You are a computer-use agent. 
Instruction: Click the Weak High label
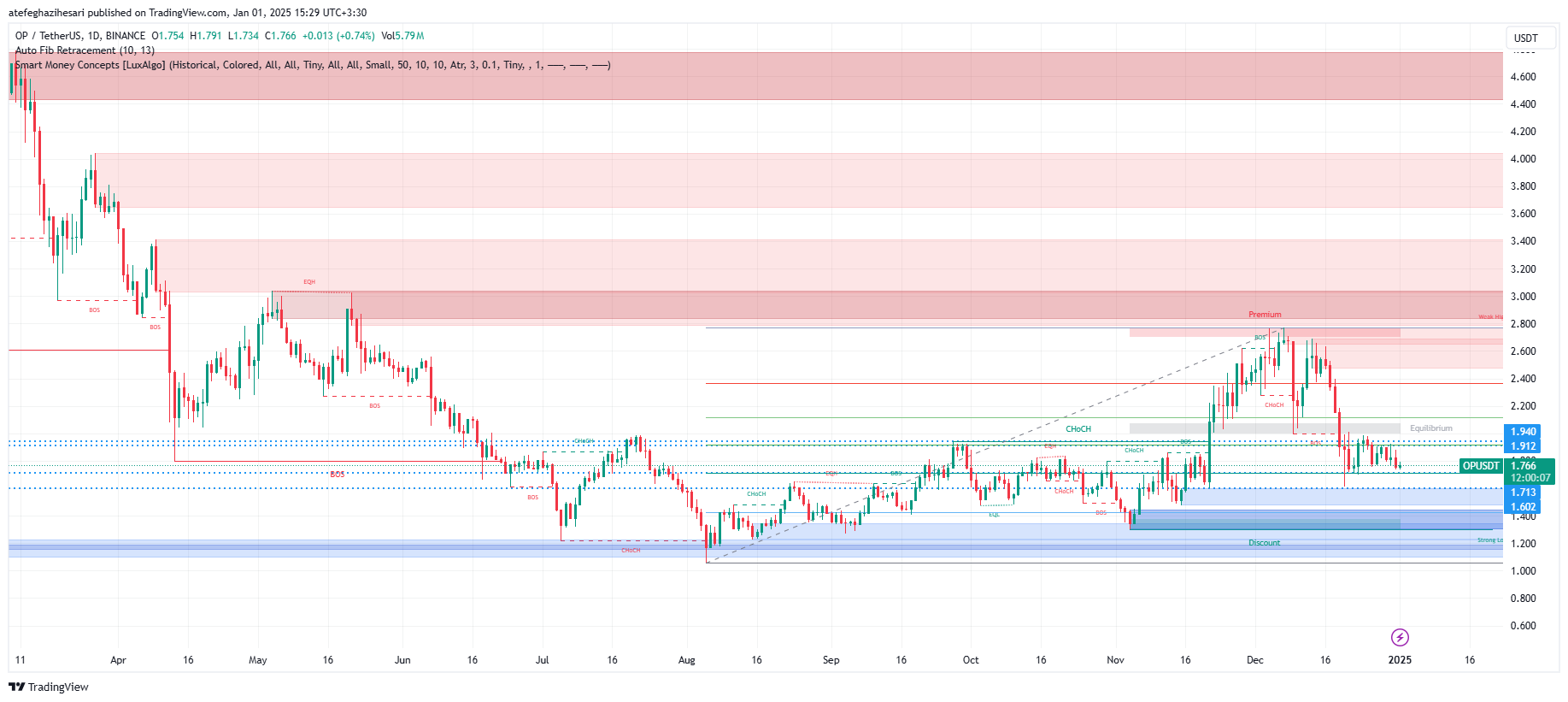(x=1490, y=317)
